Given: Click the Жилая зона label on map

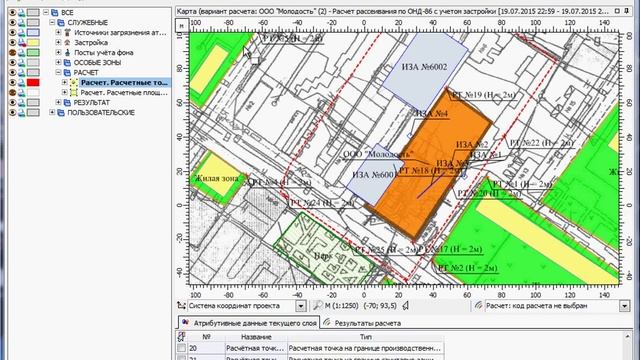Looking at the screenshot, I should click(216, 179).
